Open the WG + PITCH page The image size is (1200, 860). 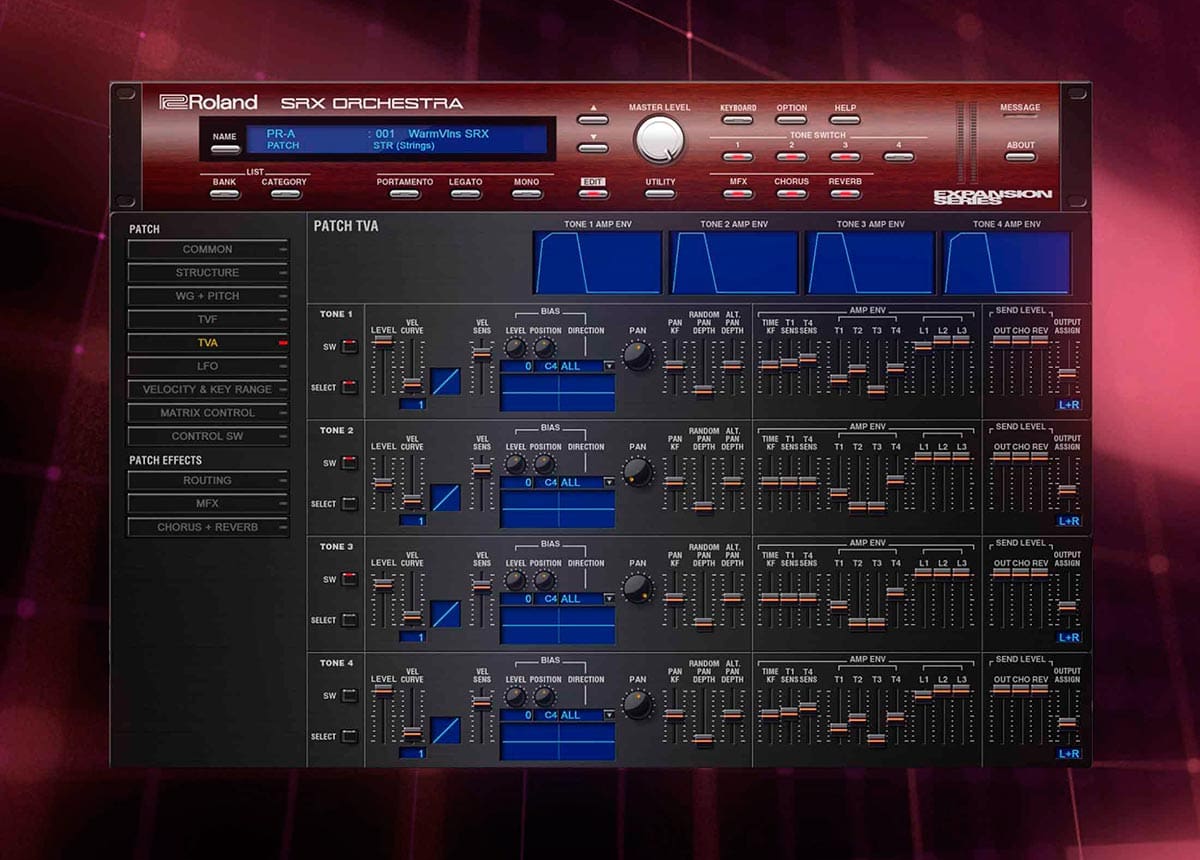click(208, 296)
